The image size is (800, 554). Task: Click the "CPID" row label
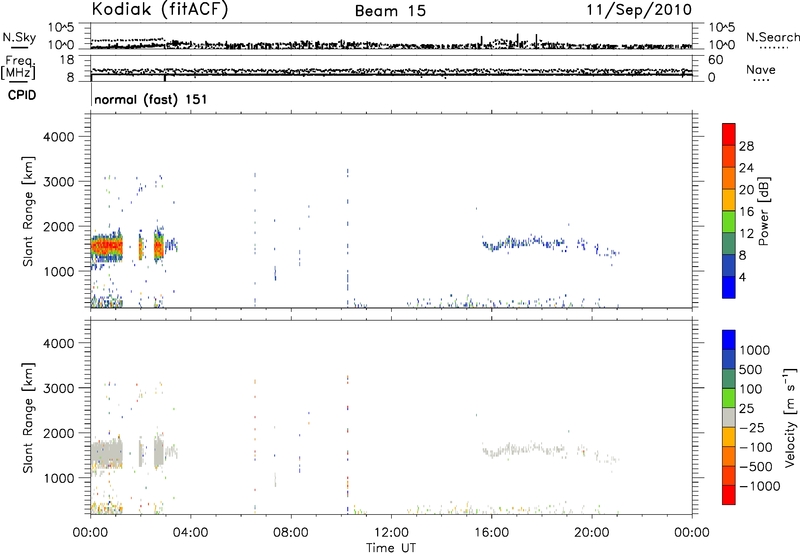[x=22, y=95]
